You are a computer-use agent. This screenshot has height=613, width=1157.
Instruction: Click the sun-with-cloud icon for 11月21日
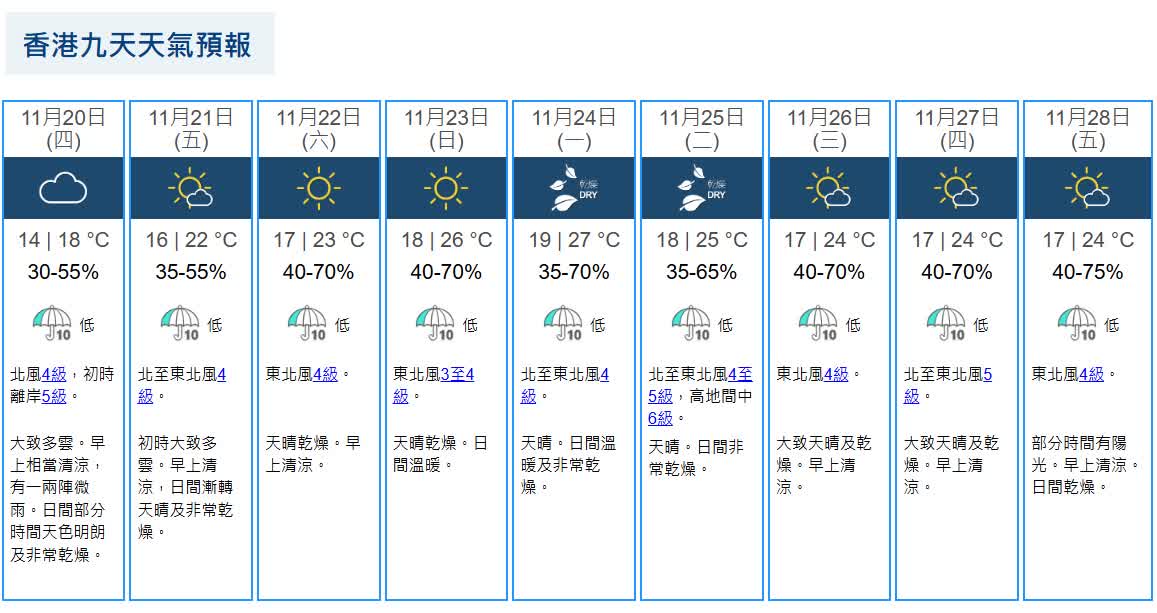click(x=191, y=187)
